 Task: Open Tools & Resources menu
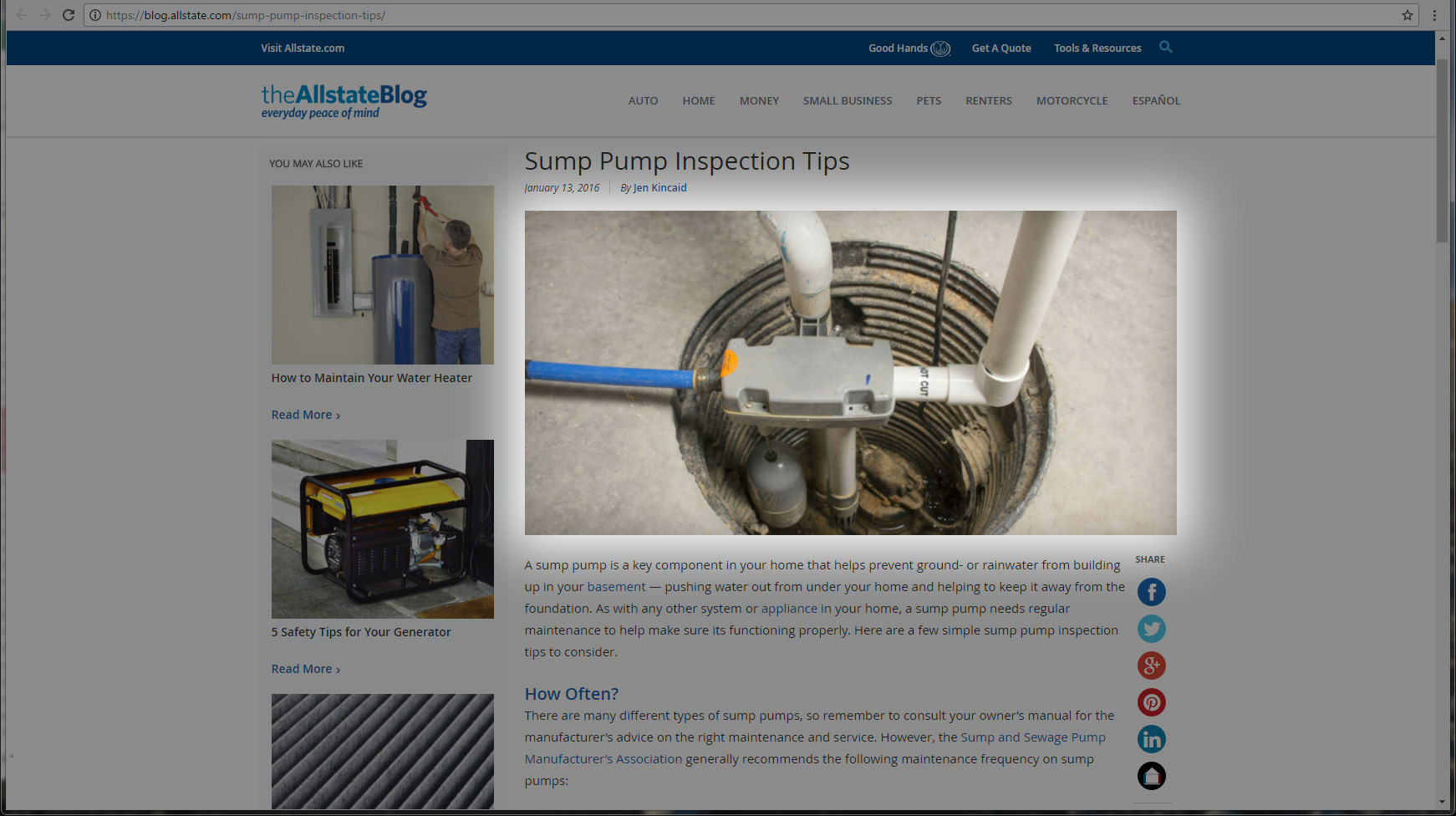pos(1097,48)
